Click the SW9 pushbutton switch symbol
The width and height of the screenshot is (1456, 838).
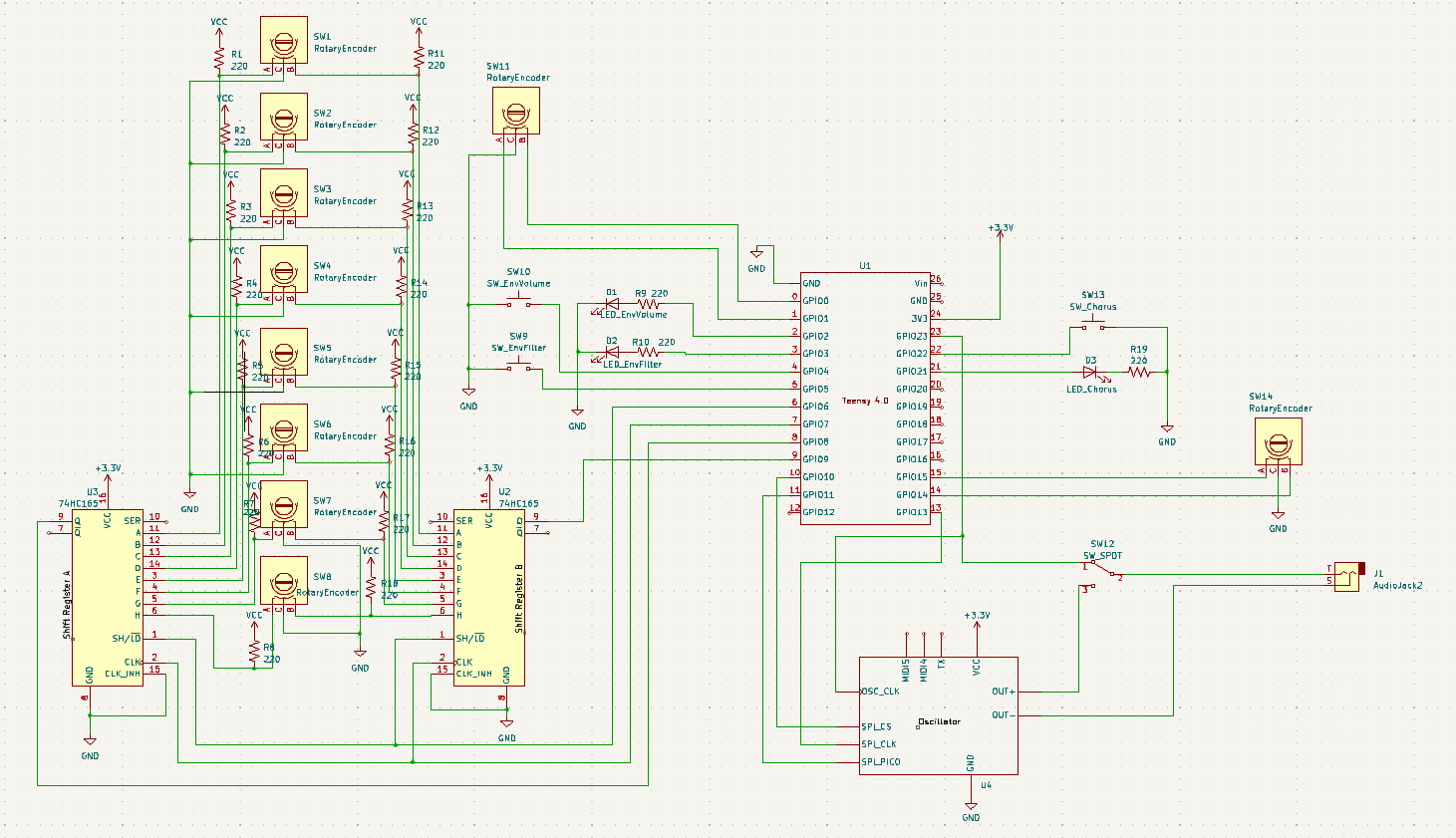click(x=518, y=367)
